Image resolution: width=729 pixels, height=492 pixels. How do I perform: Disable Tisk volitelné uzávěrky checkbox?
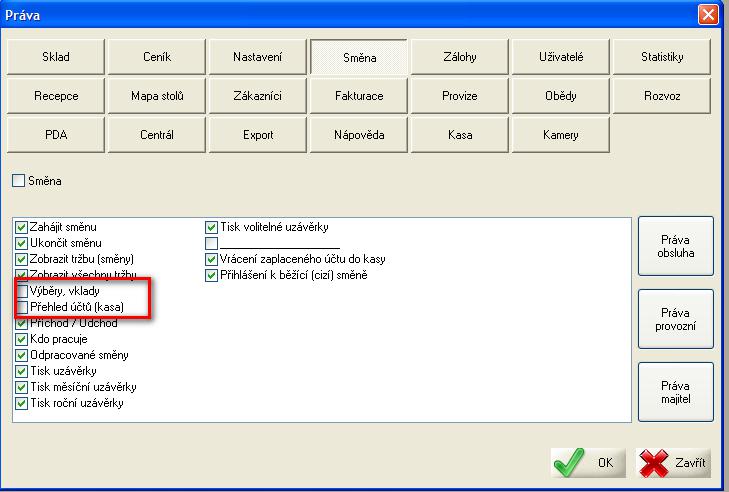(212, 227)
